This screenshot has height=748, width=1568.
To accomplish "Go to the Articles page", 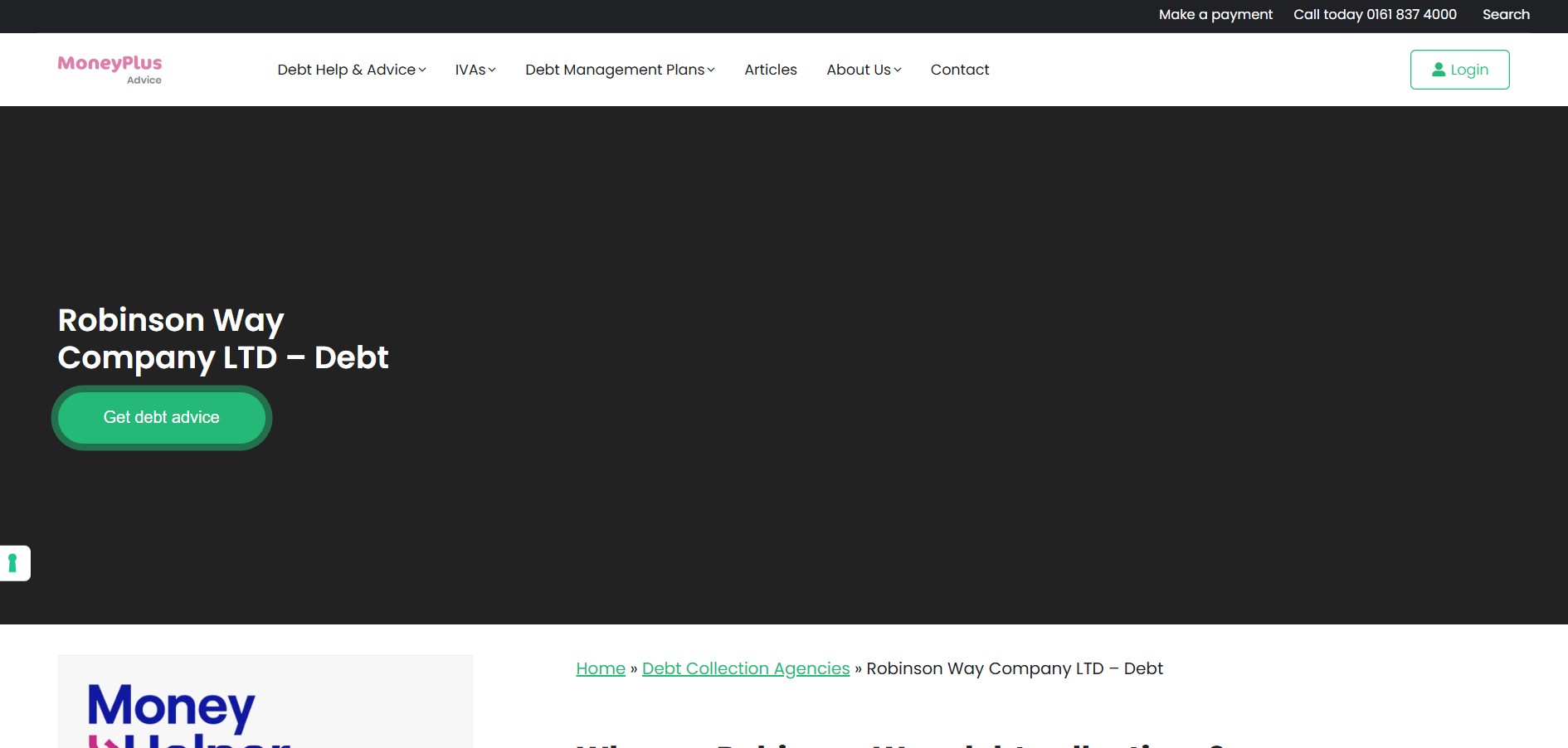I will [770, 70].
